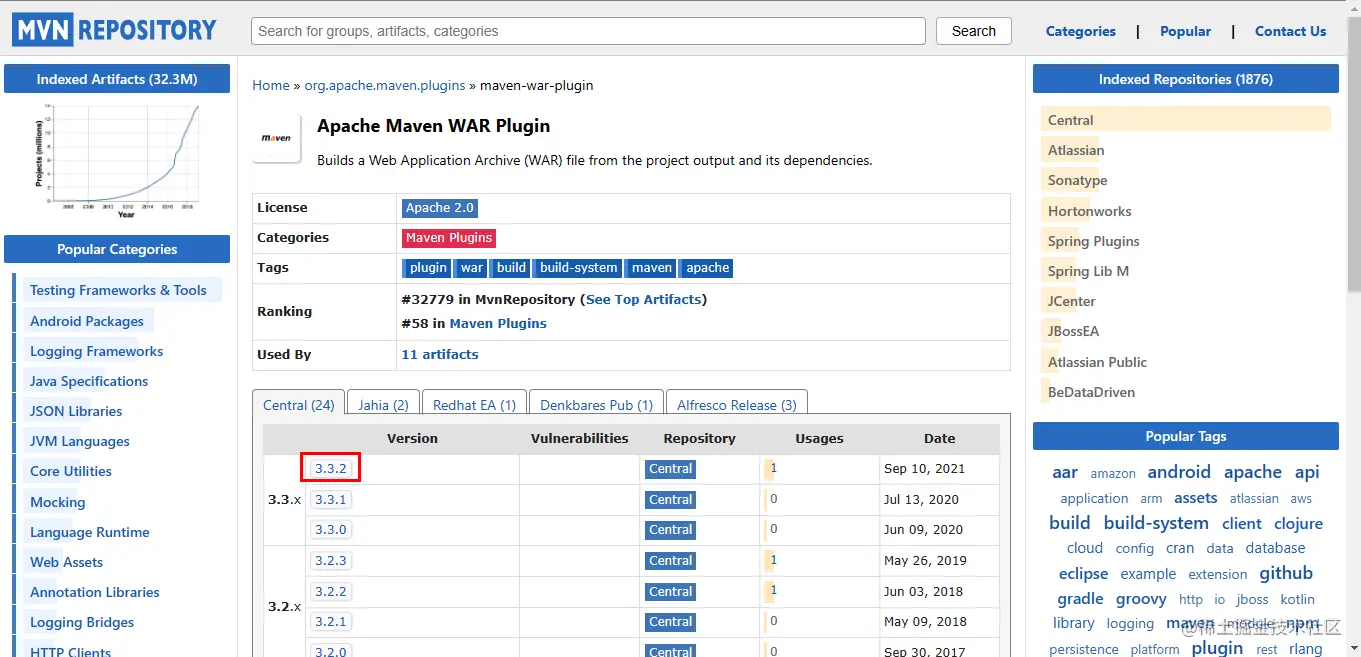Image resolution: width=1361 pixels, height=657 pixels.
Task: Open Contact Us page link
Action: [x=1290, y=31]
